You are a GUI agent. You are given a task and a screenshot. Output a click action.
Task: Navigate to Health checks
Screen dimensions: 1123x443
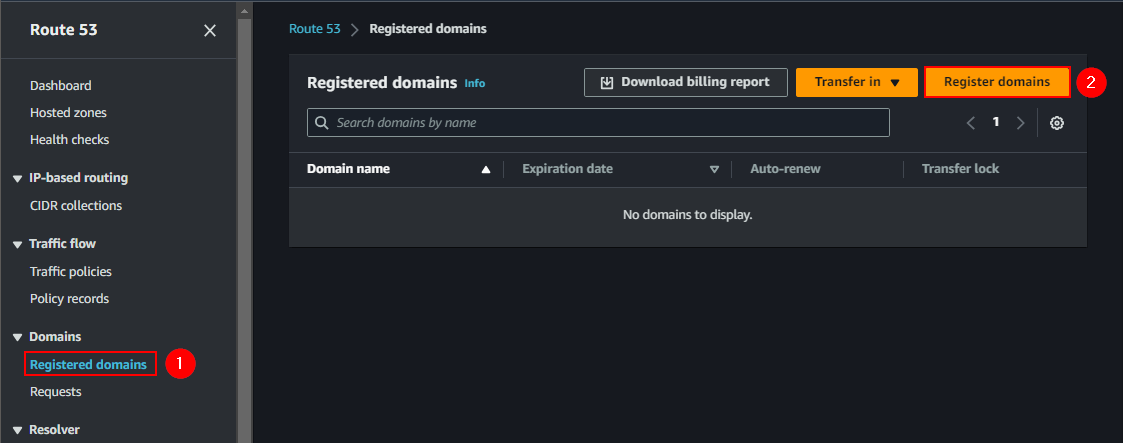(x=69, y=140)
